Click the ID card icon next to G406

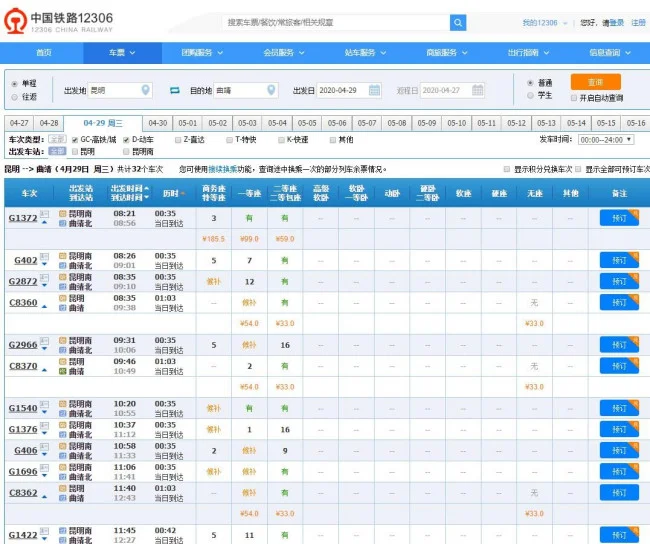click(44, 447)
